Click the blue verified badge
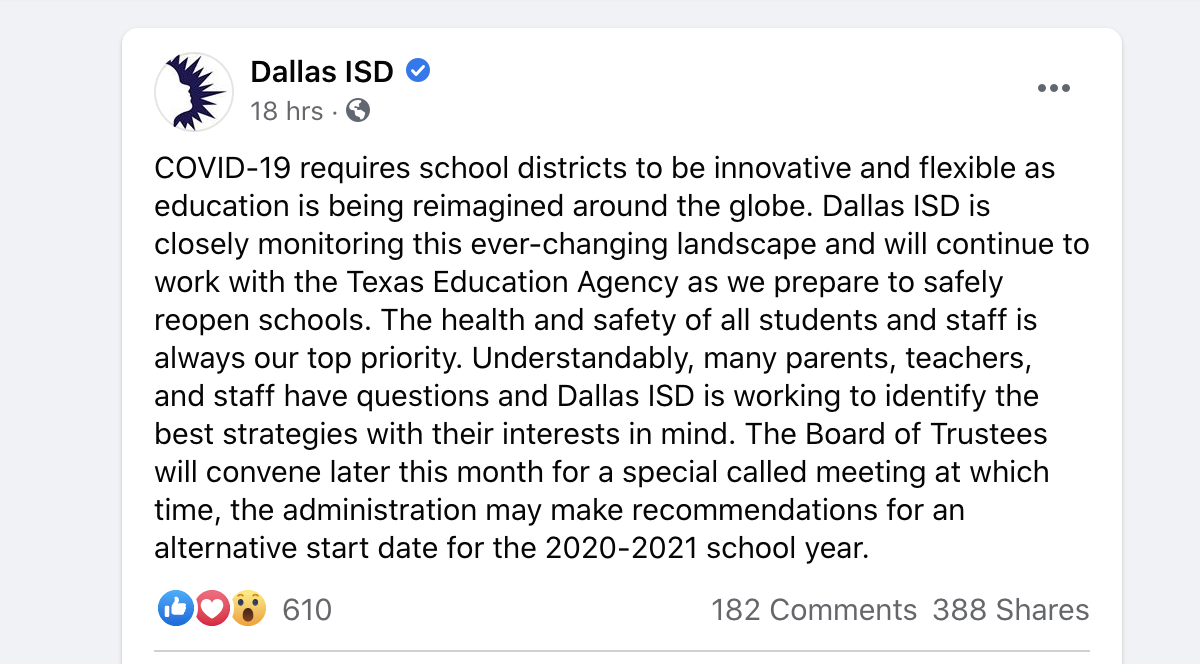 pos(418,71)
